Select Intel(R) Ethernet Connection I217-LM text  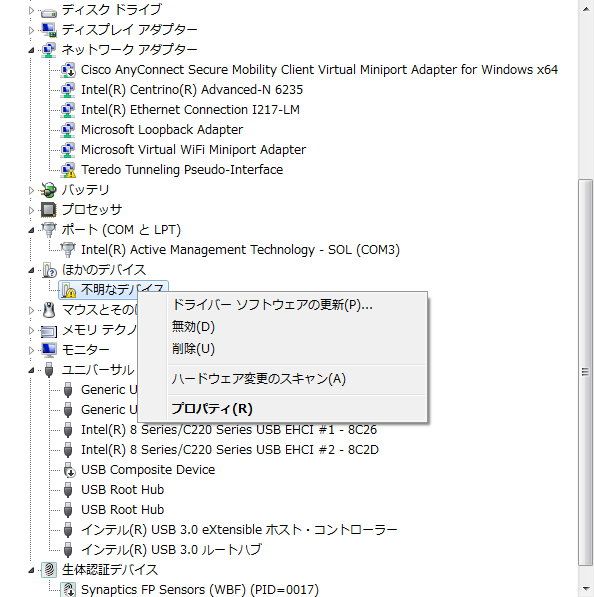(x=190, y=110)
